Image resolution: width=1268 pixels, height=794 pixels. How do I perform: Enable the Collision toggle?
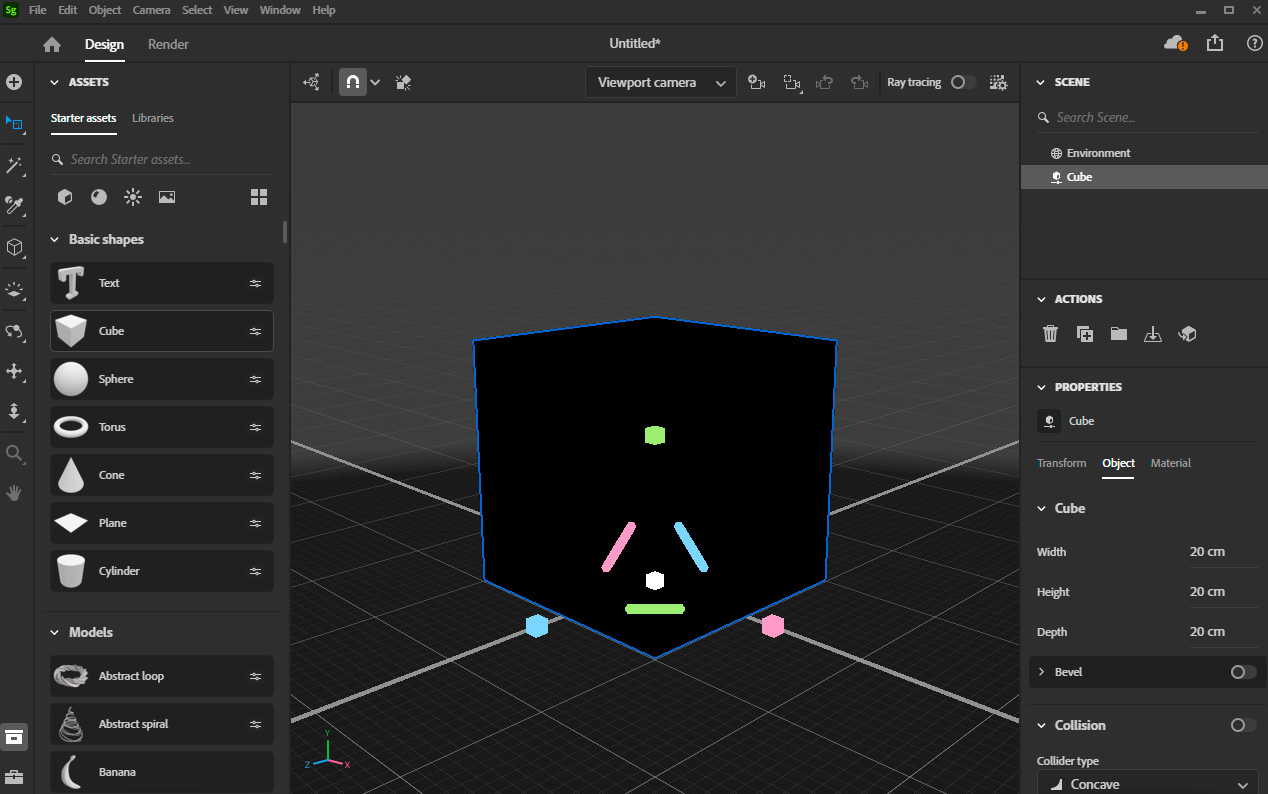click(1242, 725)
